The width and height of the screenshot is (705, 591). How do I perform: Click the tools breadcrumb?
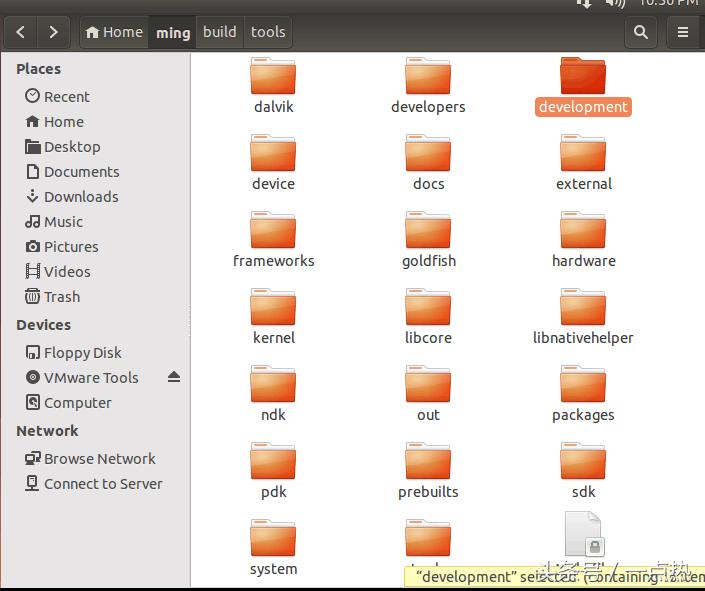tap(268, 32)
